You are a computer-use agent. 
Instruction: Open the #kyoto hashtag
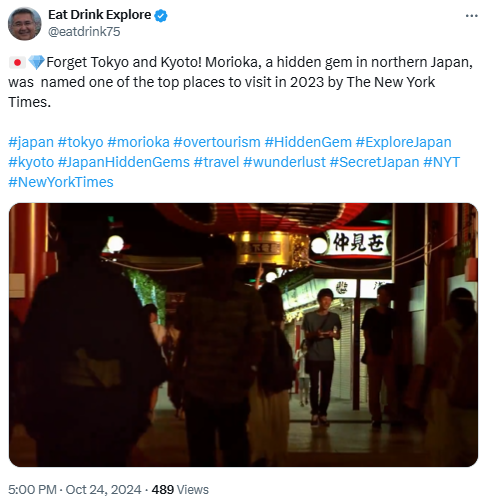coord(31,162)
